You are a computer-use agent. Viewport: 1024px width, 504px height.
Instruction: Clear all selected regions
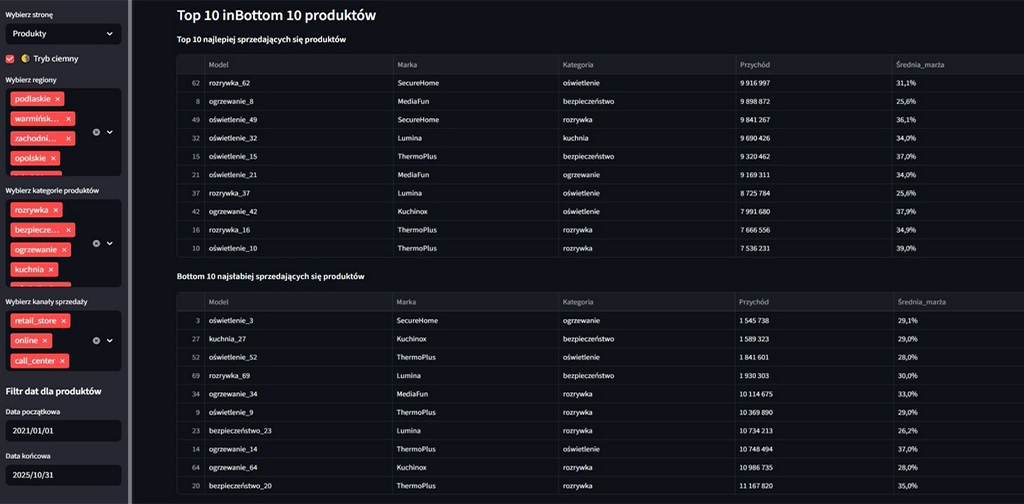(x=97, y=132)
